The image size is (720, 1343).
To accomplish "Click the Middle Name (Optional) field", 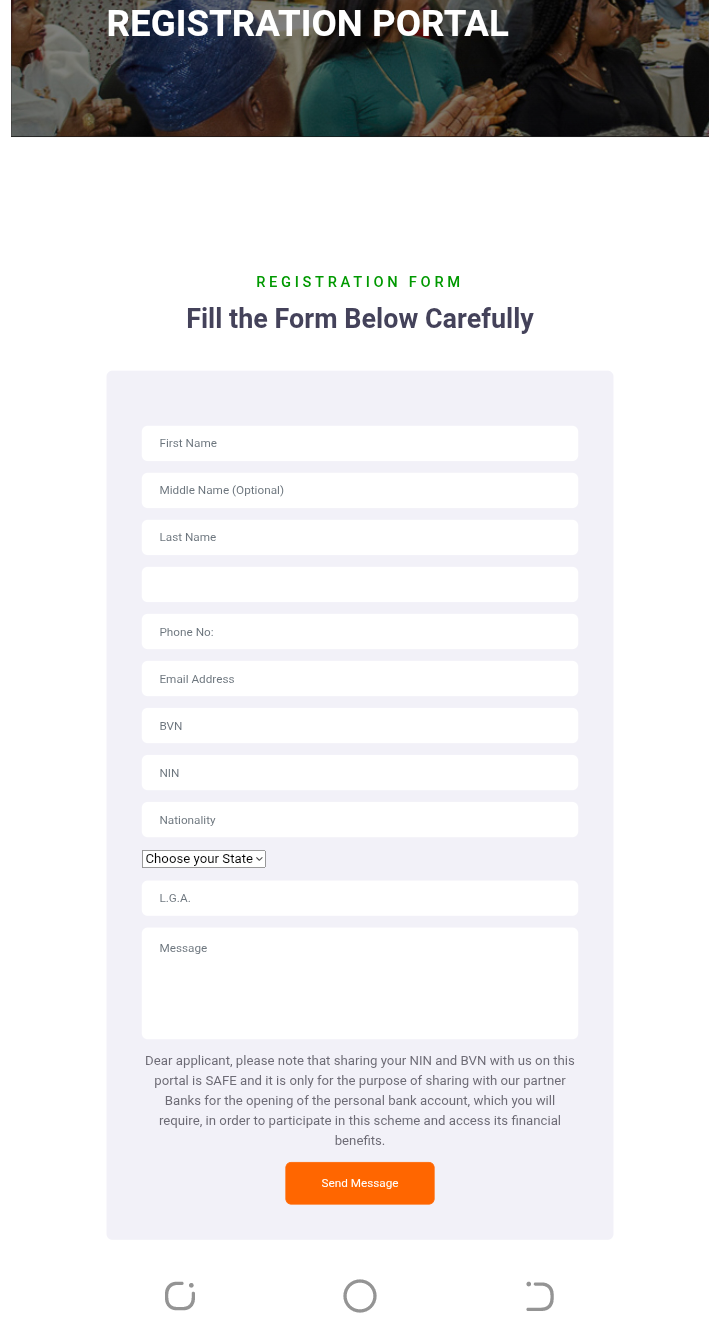I will coord(360,490).
